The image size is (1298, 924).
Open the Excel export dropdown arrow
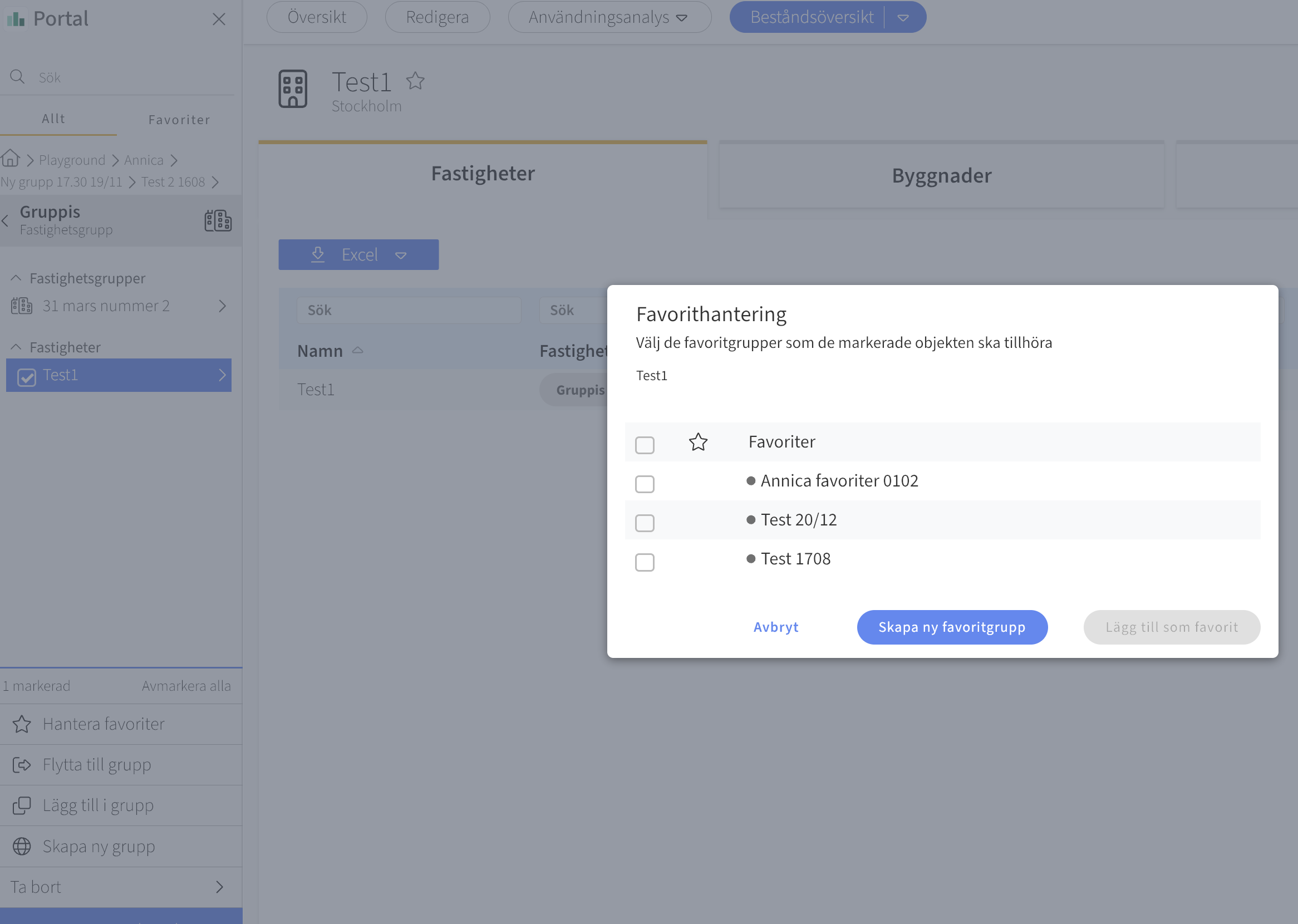click(x=401, y=255)
